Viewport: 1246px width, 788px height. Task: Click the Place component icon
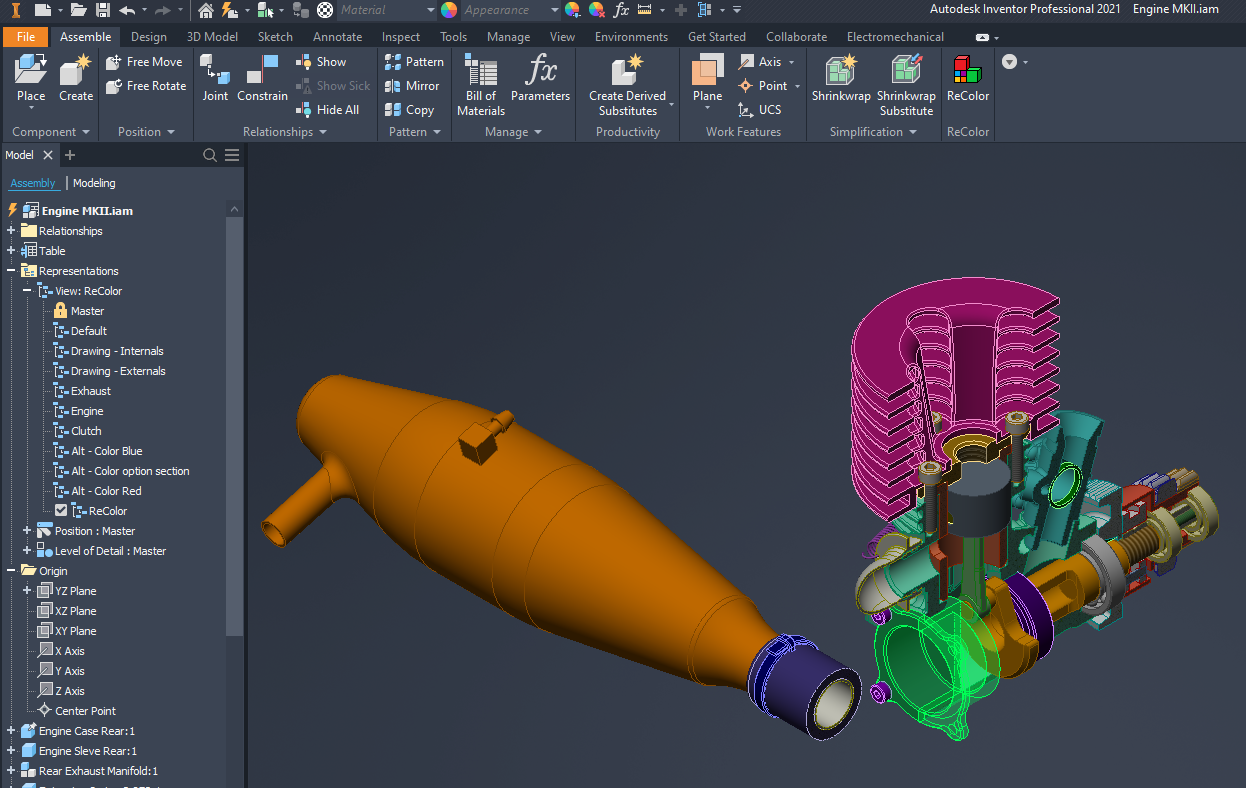(x=30, y=72)
